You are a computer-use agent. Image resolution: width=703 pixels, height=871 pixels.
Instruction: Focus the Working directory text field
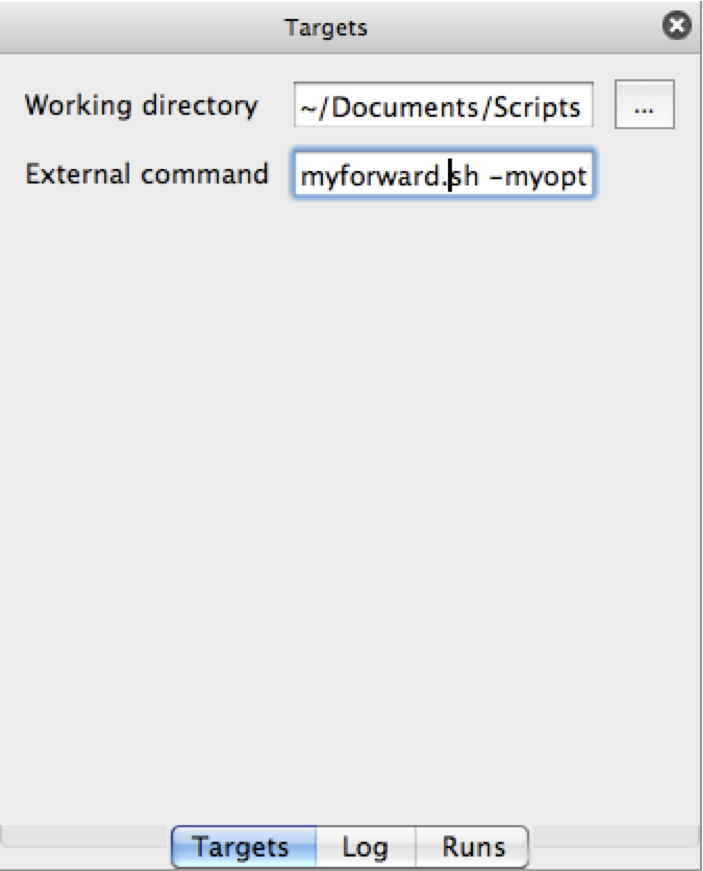coord(443,107)
